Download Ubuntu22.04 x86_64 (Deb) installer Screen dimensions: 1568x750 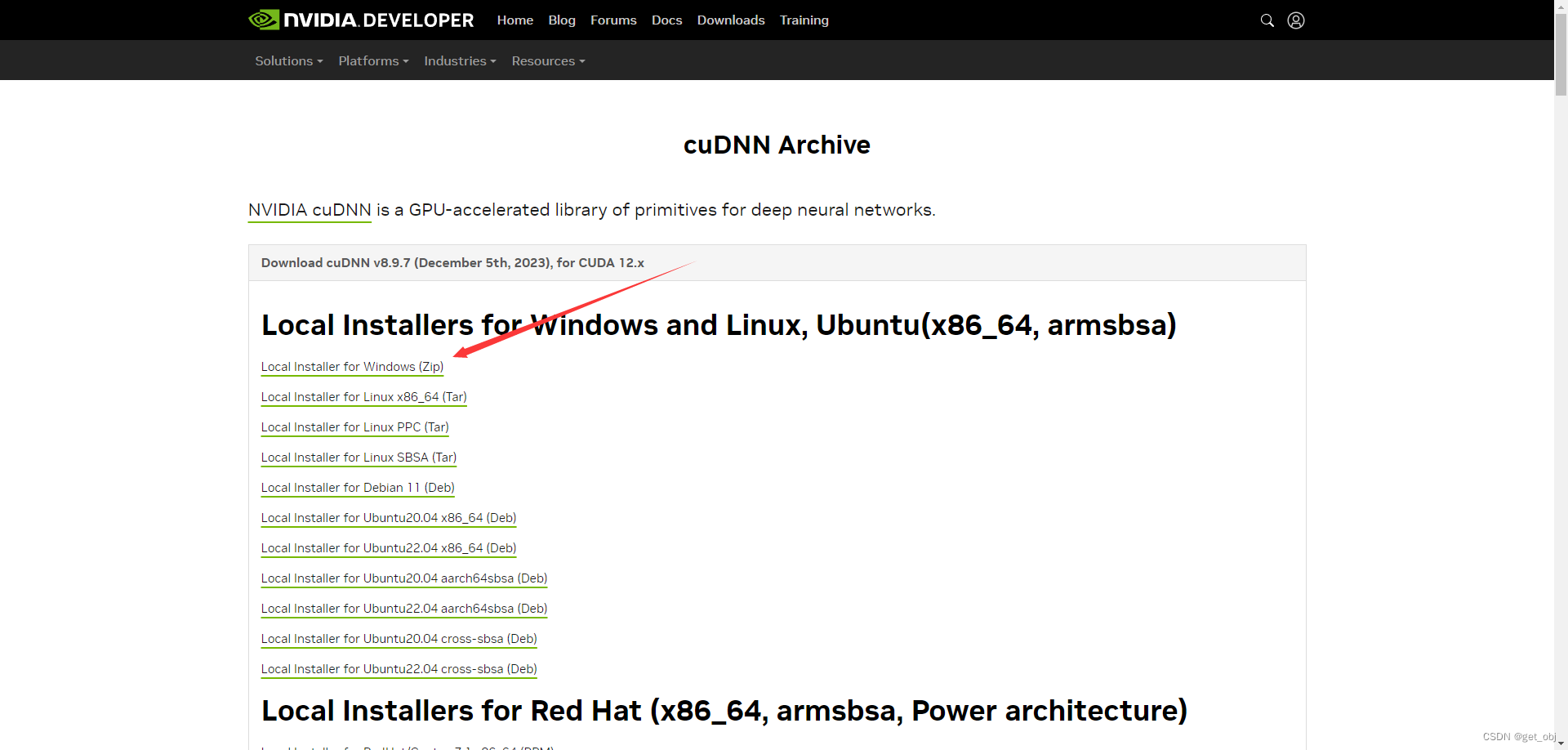pos(389,548)
